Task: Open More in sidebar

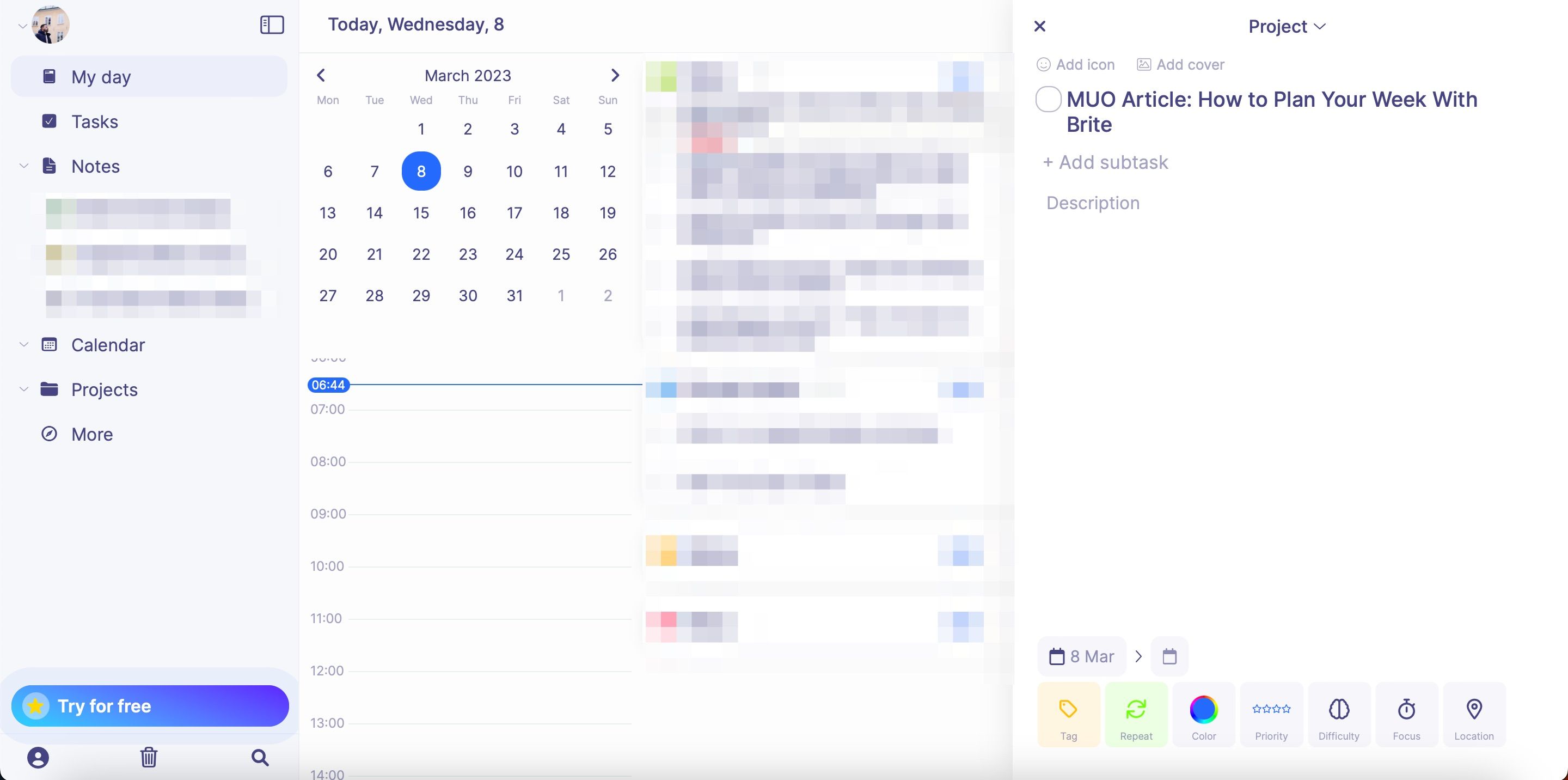Action: [x=92, y=434]
